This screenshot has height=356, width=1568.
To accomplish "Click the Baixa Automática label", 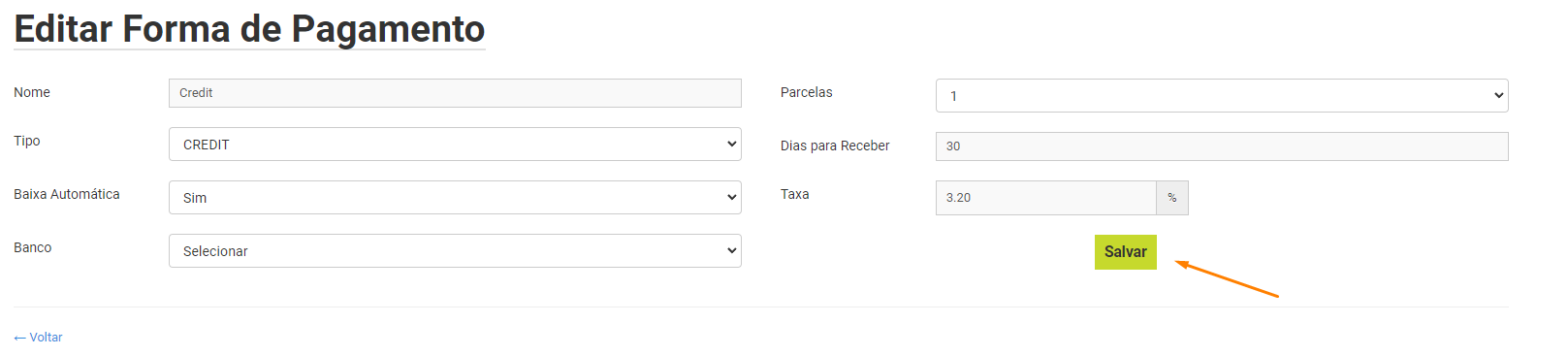I will tap(67, 194).
